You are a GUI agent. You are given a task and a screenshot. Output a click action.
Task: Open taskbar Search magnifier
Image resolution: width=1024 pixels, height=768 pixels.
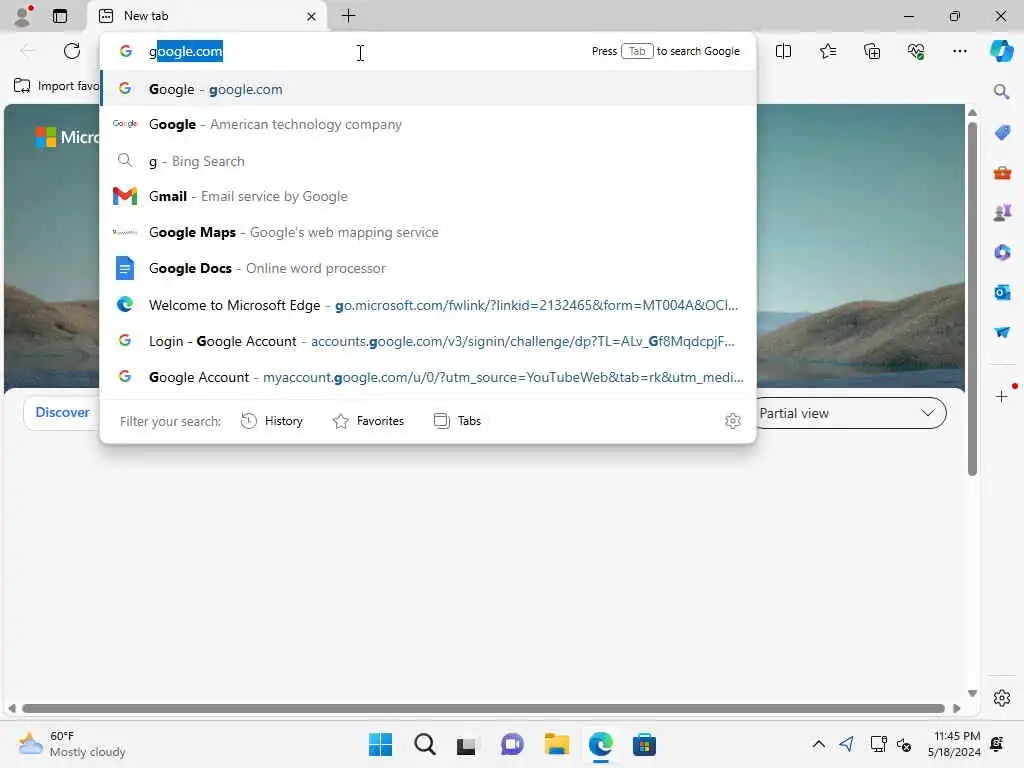pos(424,744)
